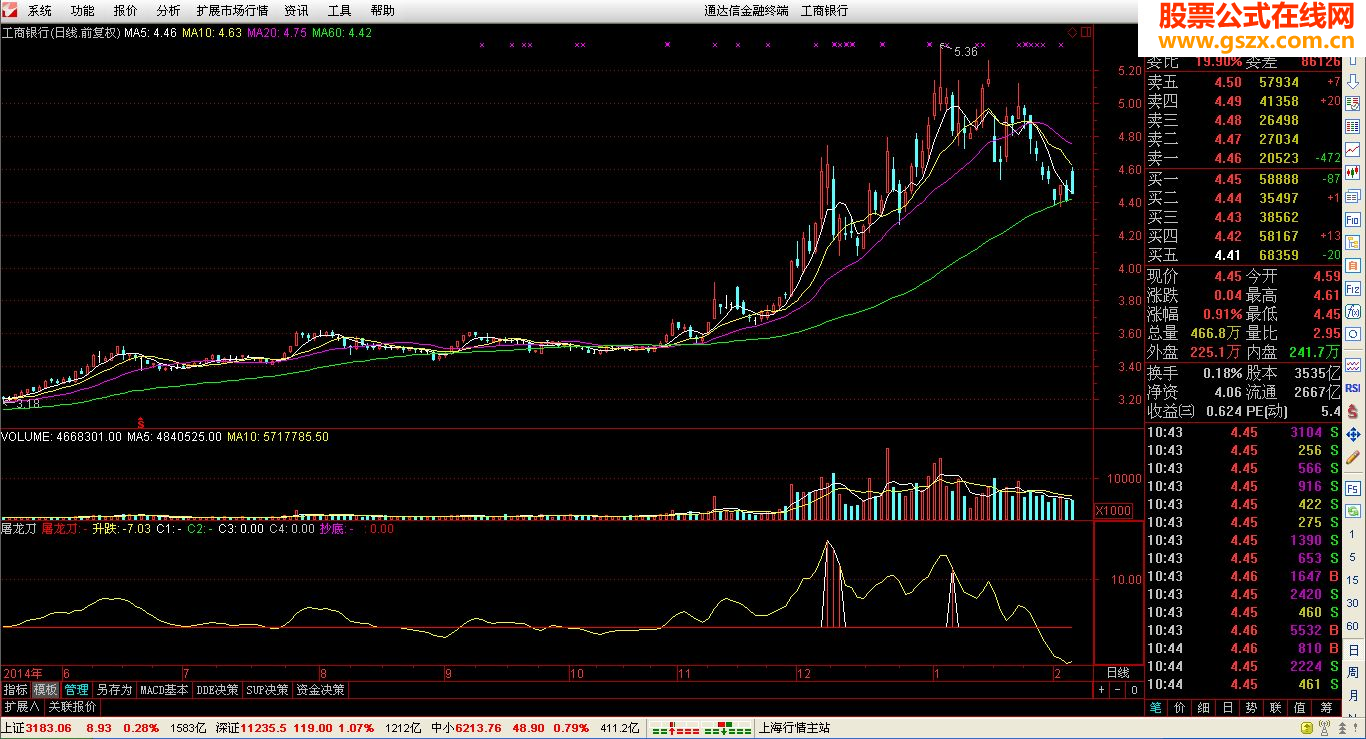
Task: Select the pencil drawing tool icon
Action: click(x=1353, y=457)
